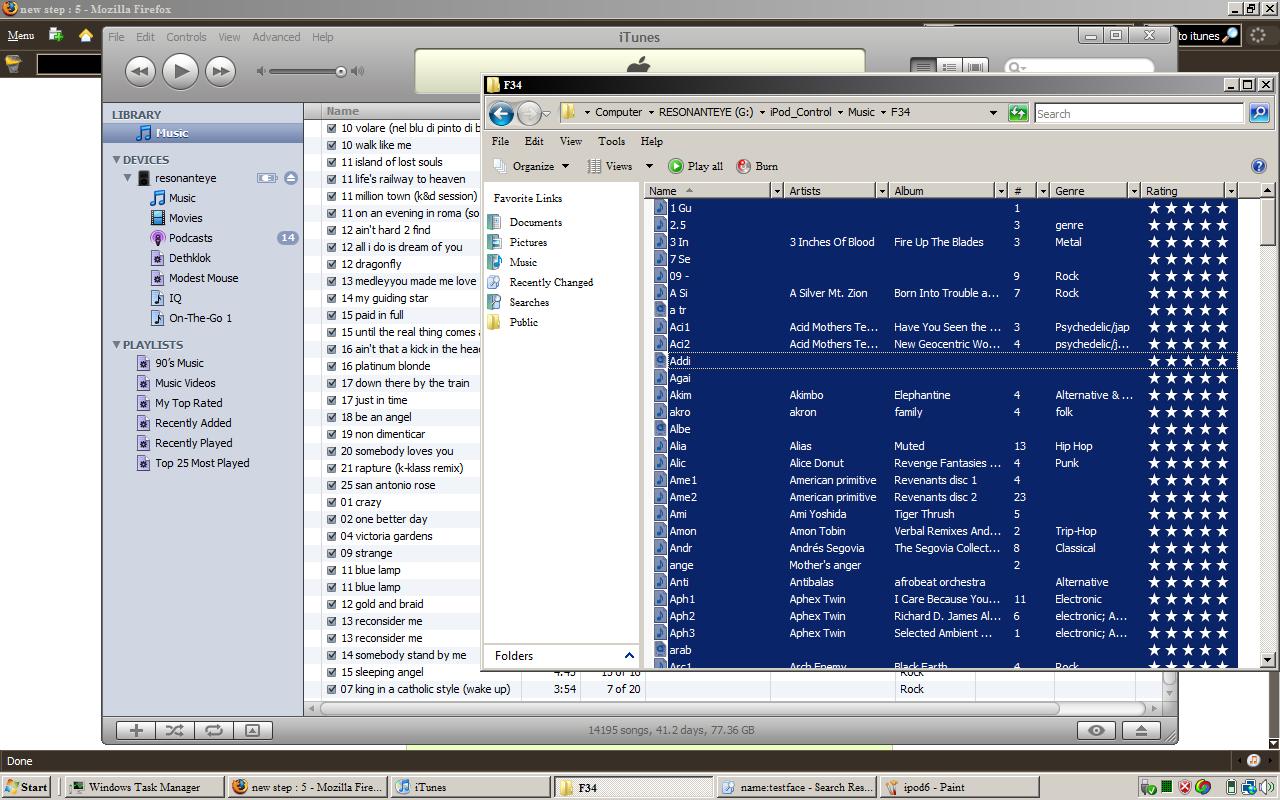
Task: Go back in F34 Explorer window
Action: 501,113
